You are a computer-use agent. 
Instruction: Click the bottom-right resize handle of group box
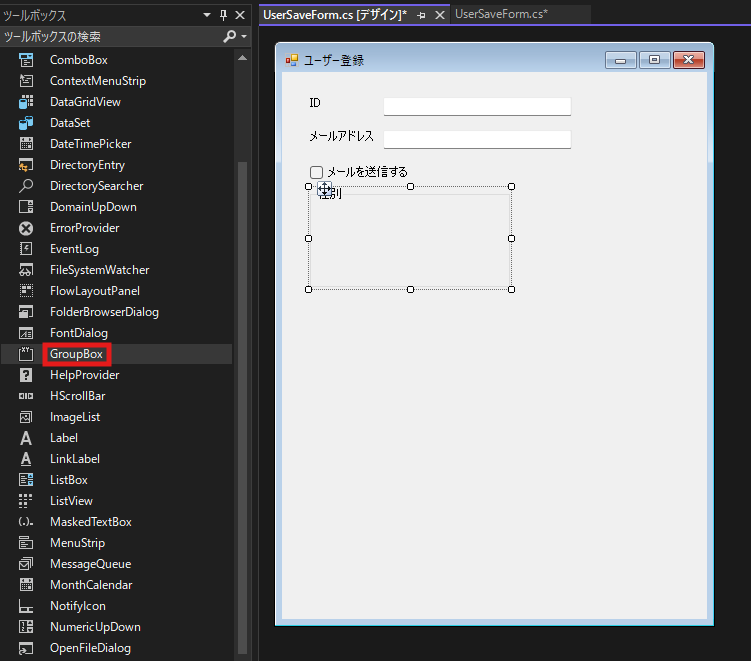tap(512, 289)
